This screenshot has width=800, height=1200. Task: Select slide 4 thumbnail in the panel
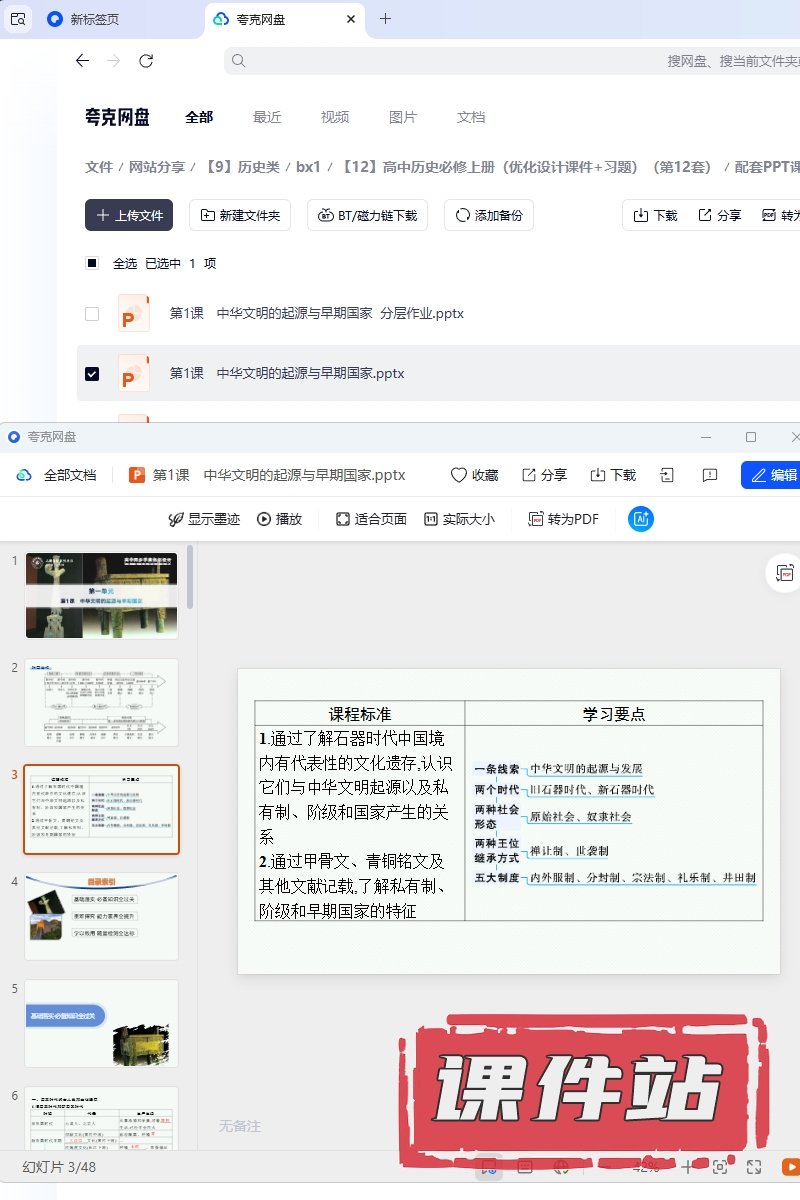(x=101, y=916)
